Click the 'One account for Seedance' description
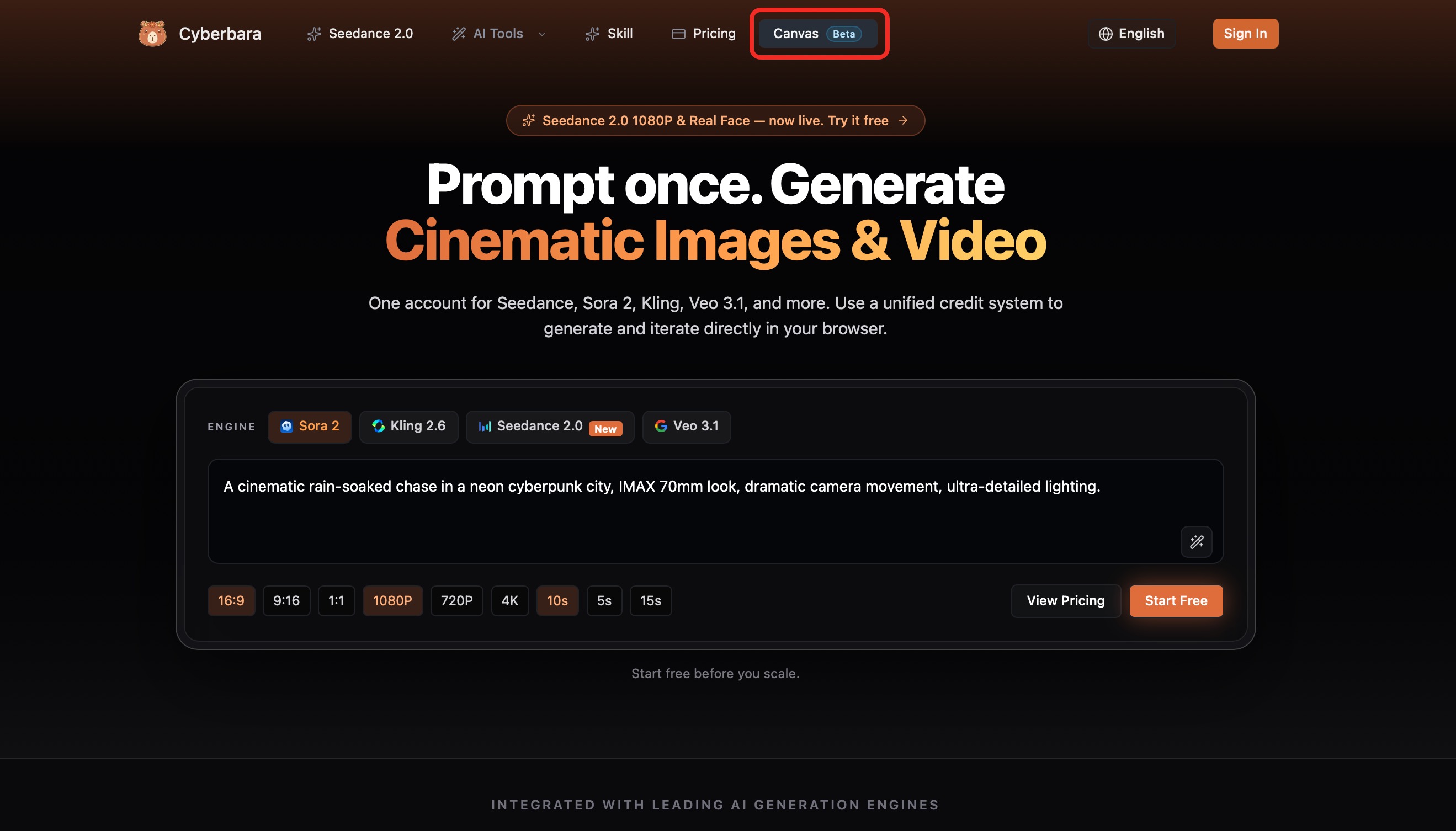 click(x=715, y=316)
